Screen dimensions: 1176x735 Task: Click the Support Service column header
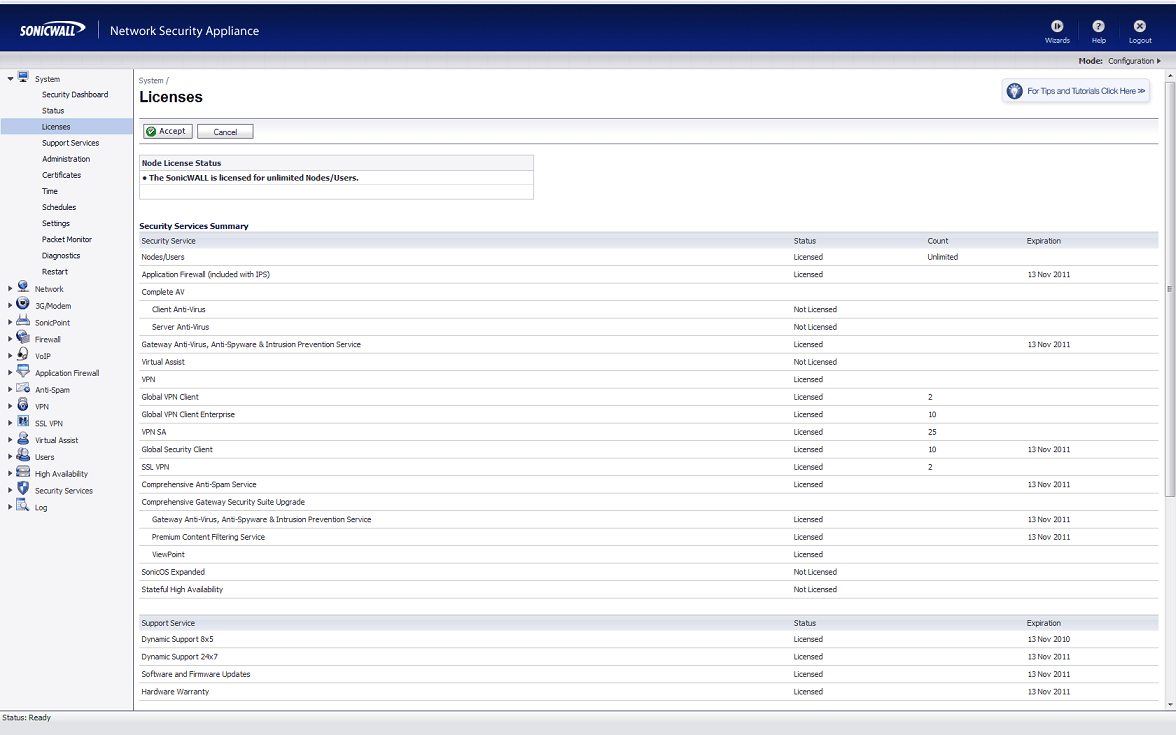coord(168,623)
